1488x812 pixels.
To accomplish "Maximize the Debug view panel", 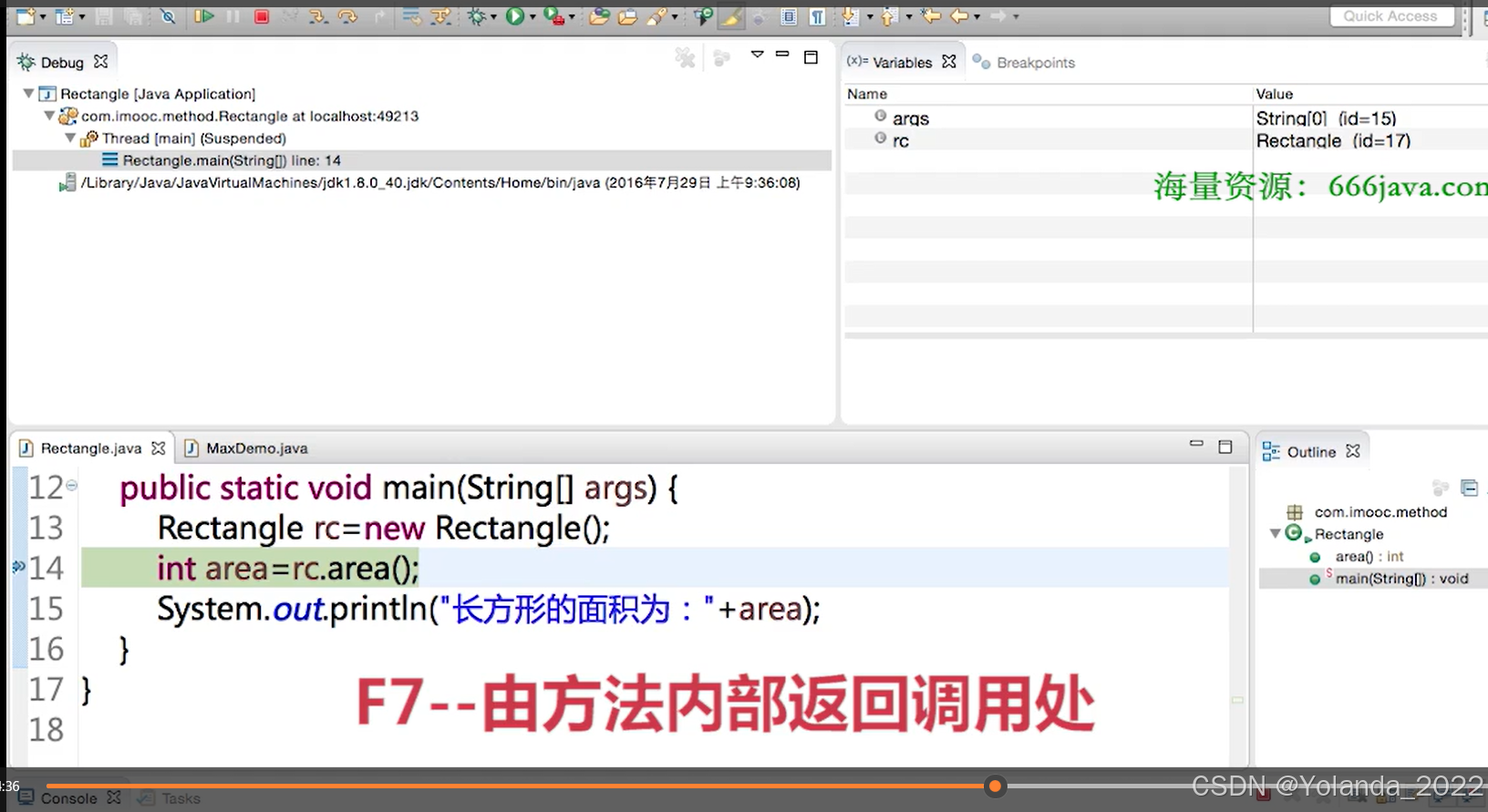I will pos(811,57).
